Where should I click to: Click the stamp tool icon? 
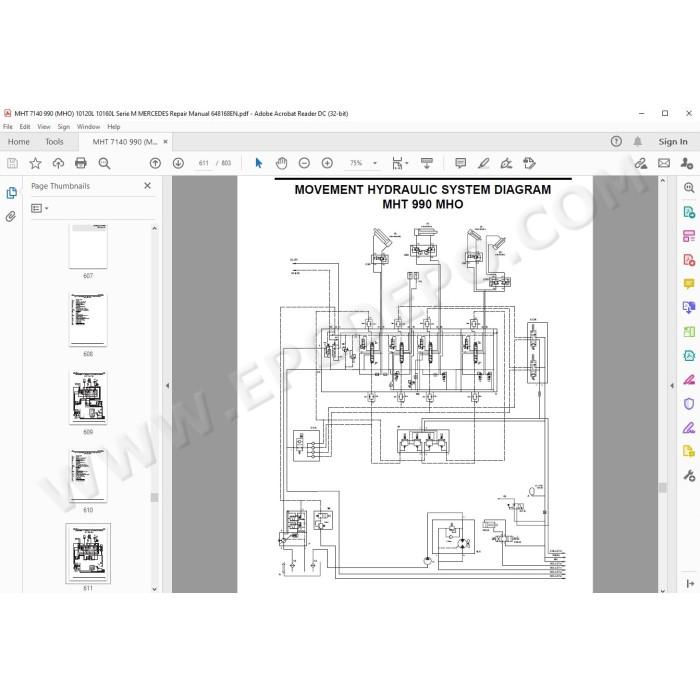(x=529, y=163)
